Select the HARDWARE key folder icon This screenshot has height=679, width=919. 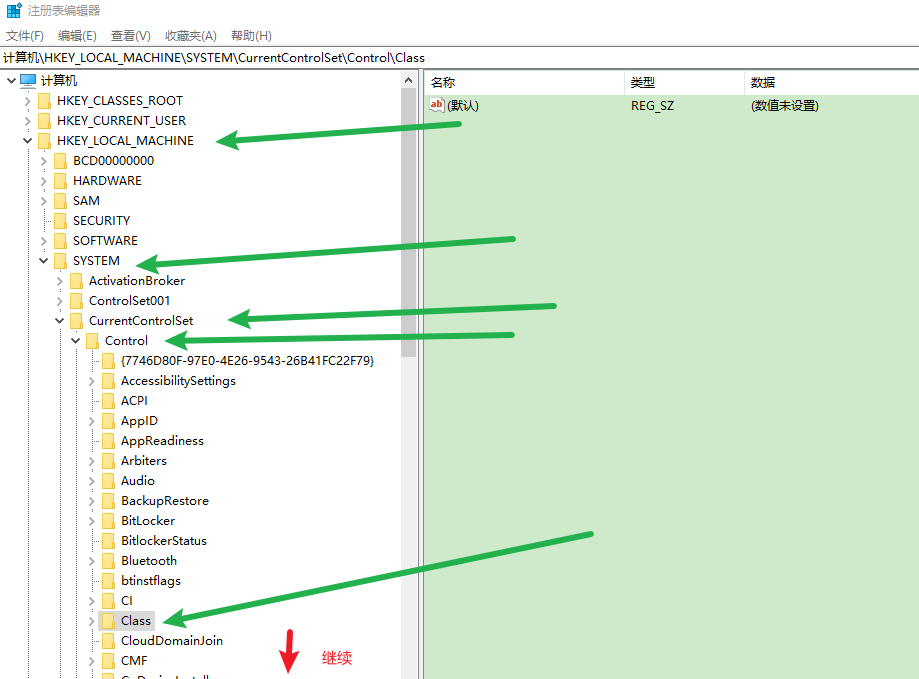click(60, 180)
